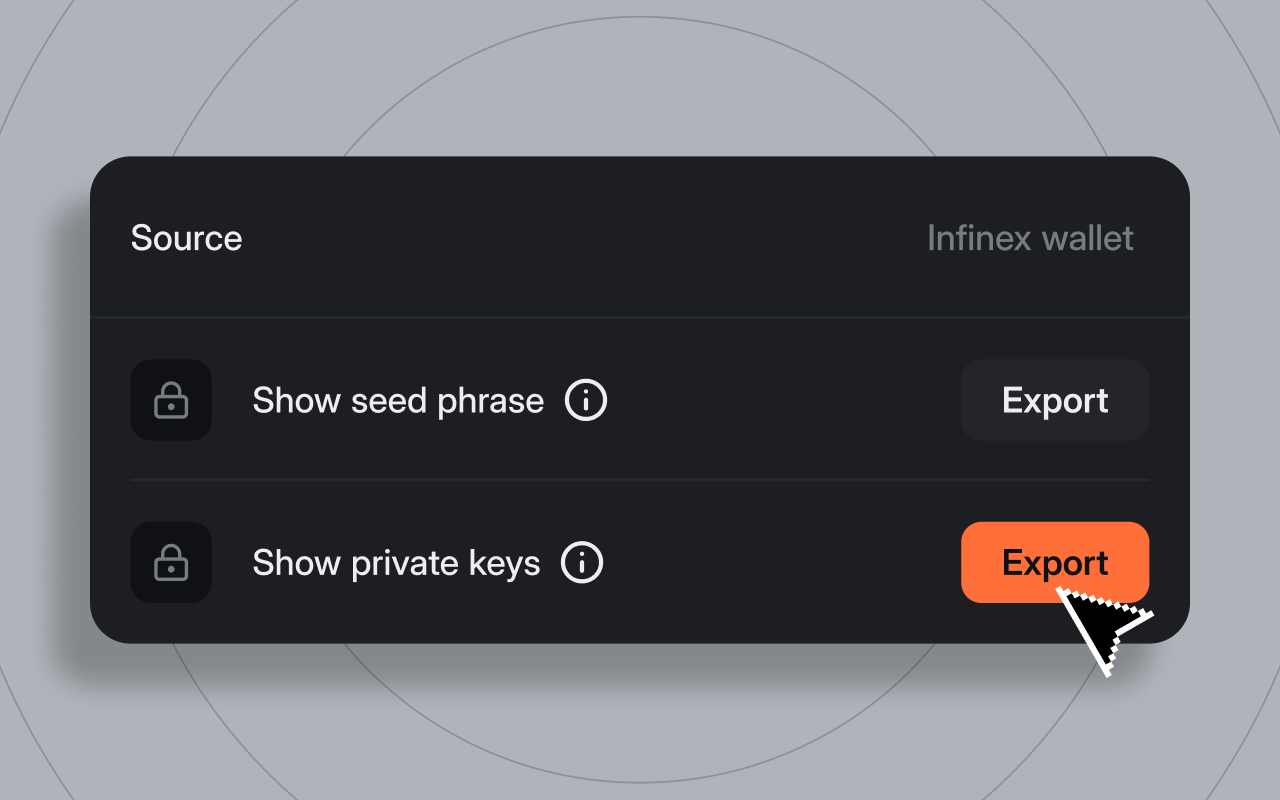The height and width of the screenshot is (800, 1280).
Task: Click the gray Export button for seed phrase
Action: [x=1055, y=400]
